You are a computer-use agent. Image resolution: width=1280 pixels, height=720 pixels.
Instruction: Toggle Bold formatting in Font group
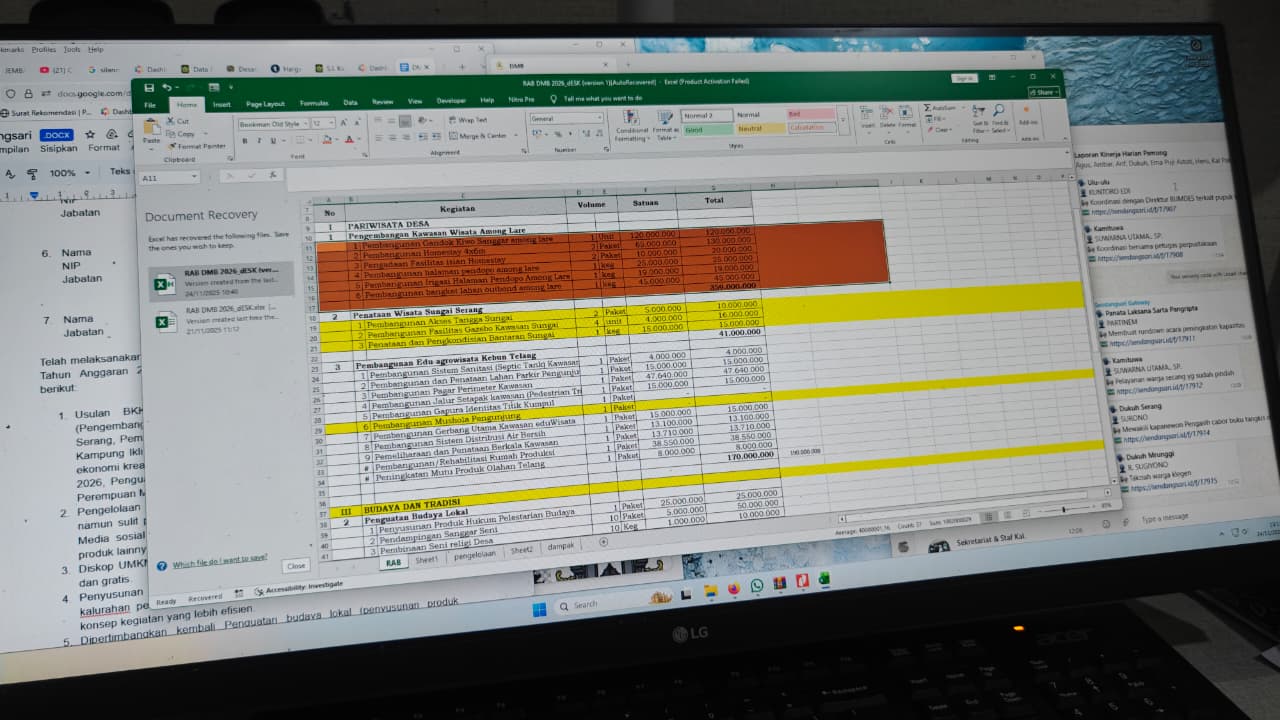tap(243, 141)
